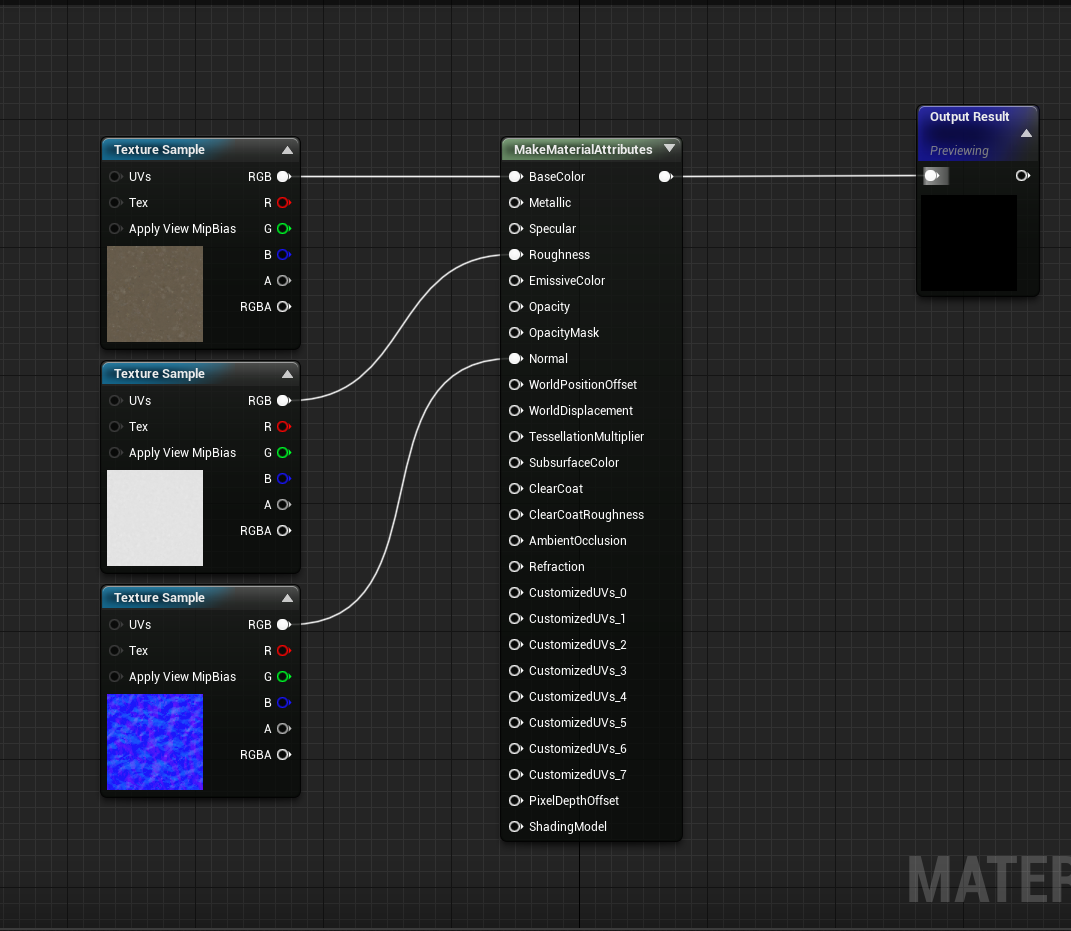Screen dimensions: 1071x931
Task: Click the RGBA output pin of middle Texture Sample
Action: pos(283,531)
